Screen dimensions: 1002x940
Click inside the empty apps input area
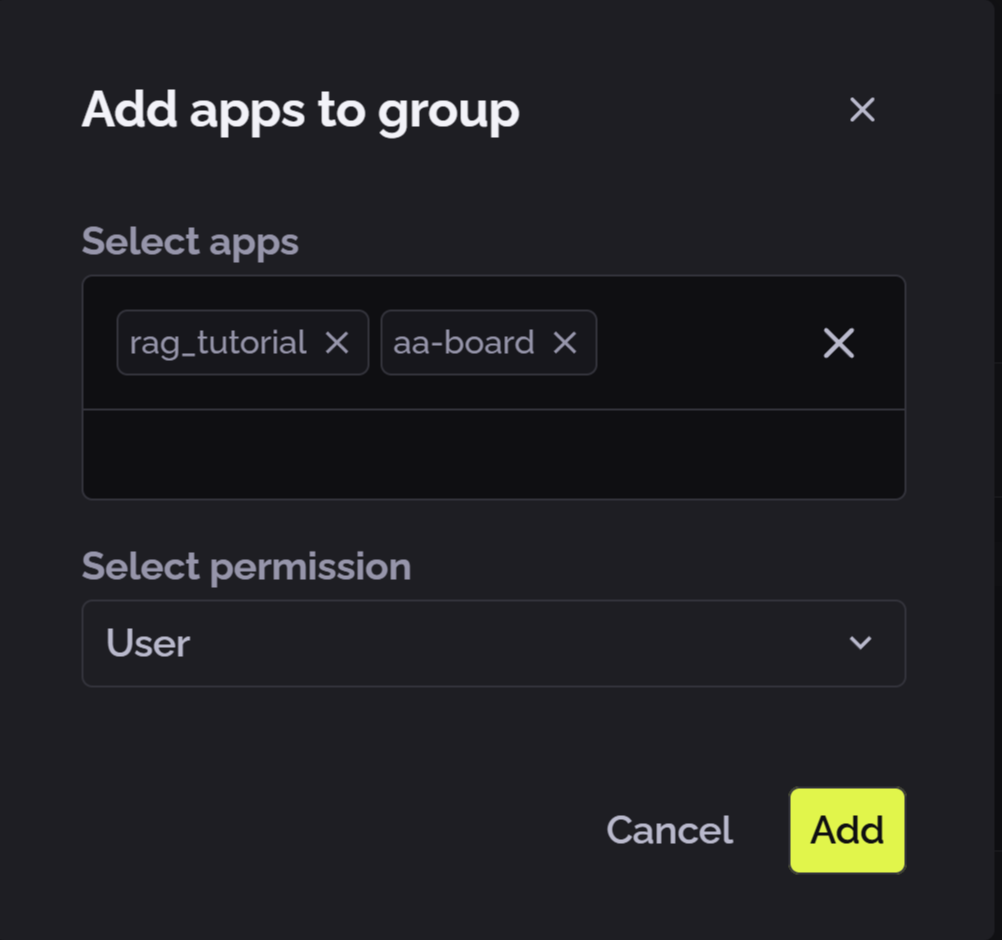point(493,452)
